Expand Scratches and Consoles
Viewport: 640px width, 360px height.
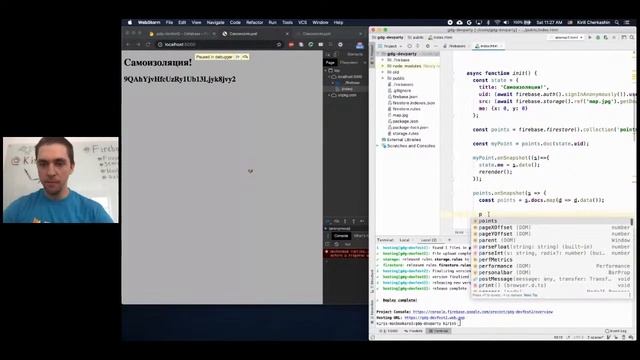coord(378,146)
